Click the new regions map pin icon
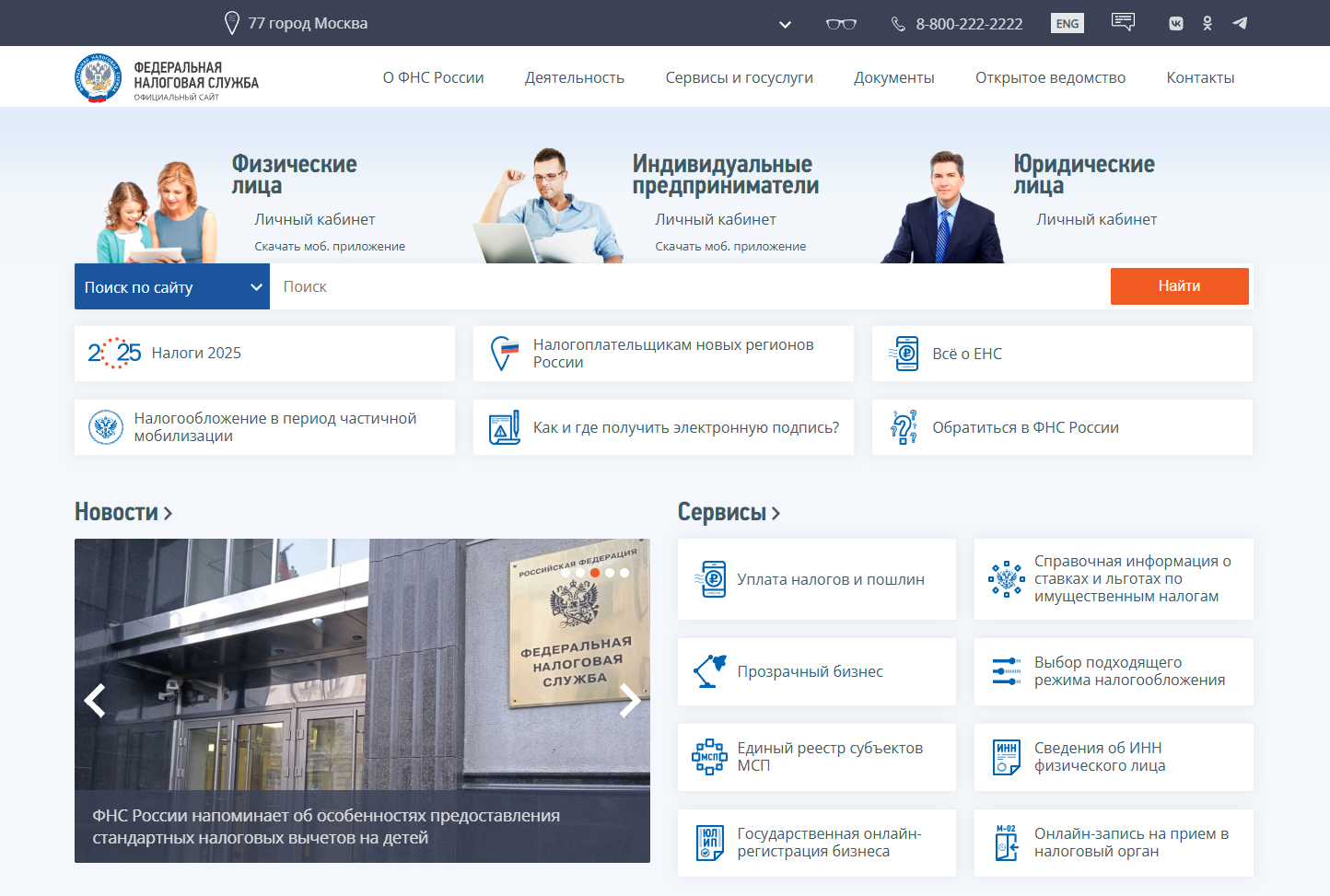The image size is (1330, 896). click(x=504, y=353)
